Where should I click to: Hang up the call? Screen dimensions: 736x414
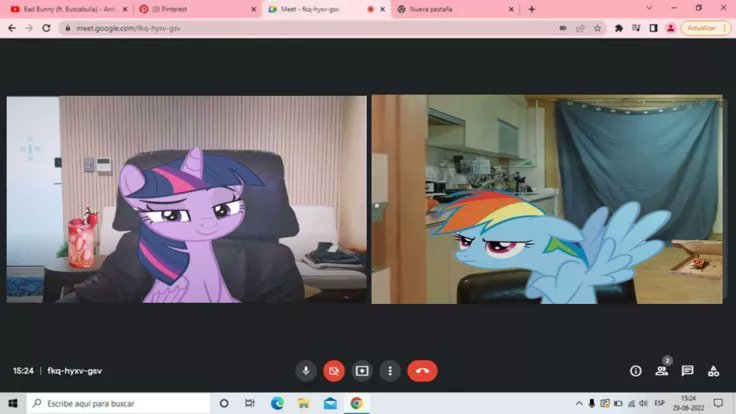(x=422, y=371)
